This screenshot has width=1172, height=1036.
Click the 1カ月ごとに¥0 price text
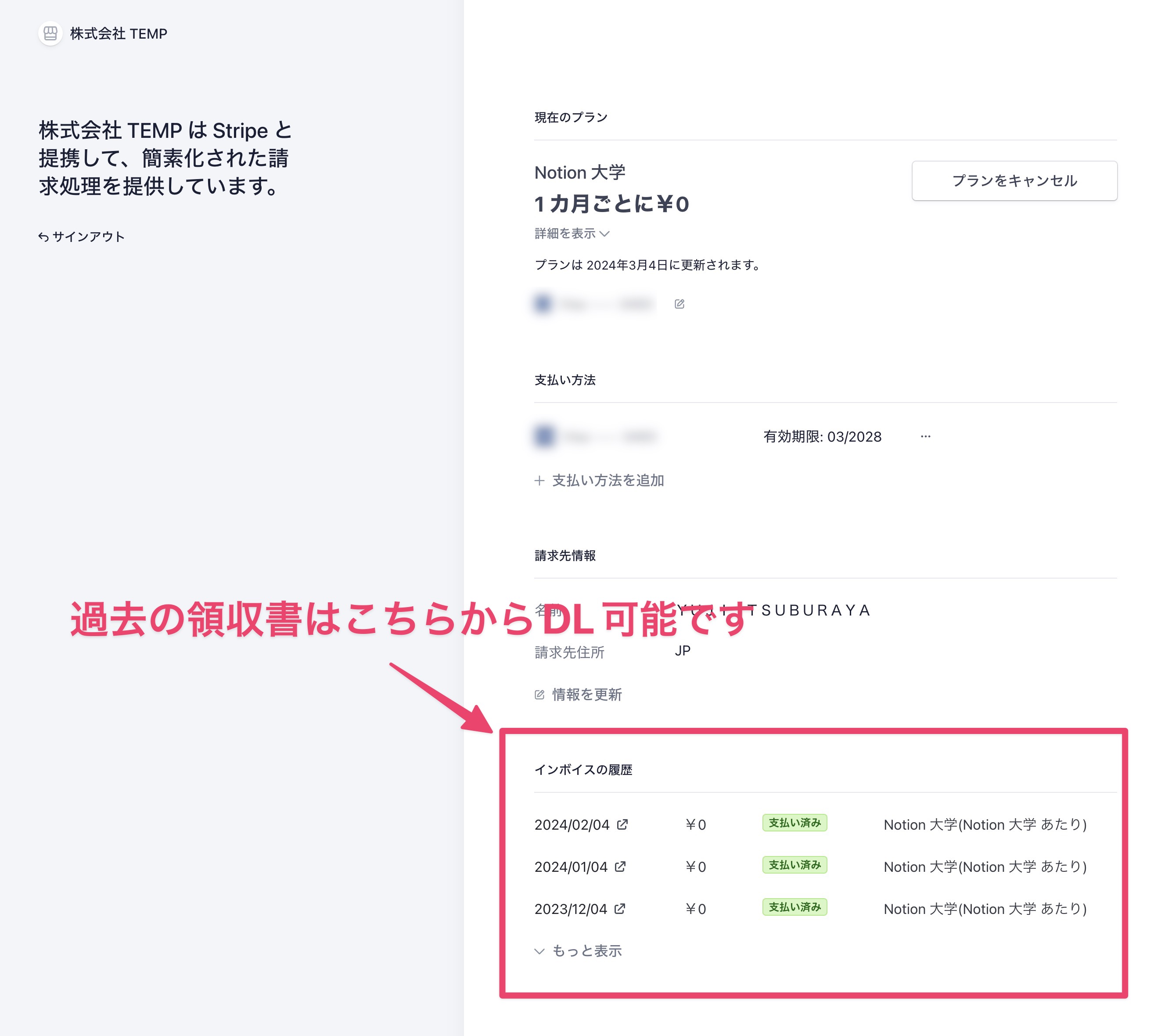click(x=611, y=204)
